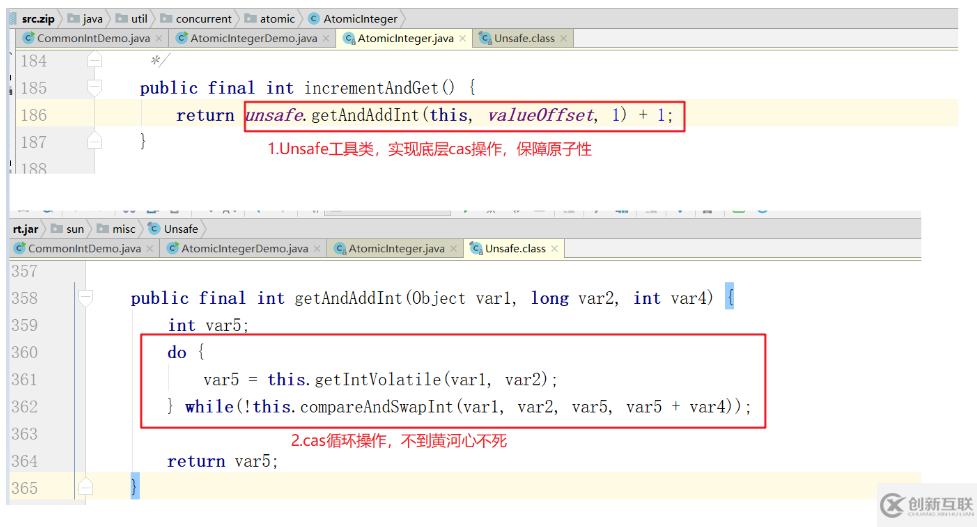Click highlighted opening brace on line 358

[x=730, y=297]
